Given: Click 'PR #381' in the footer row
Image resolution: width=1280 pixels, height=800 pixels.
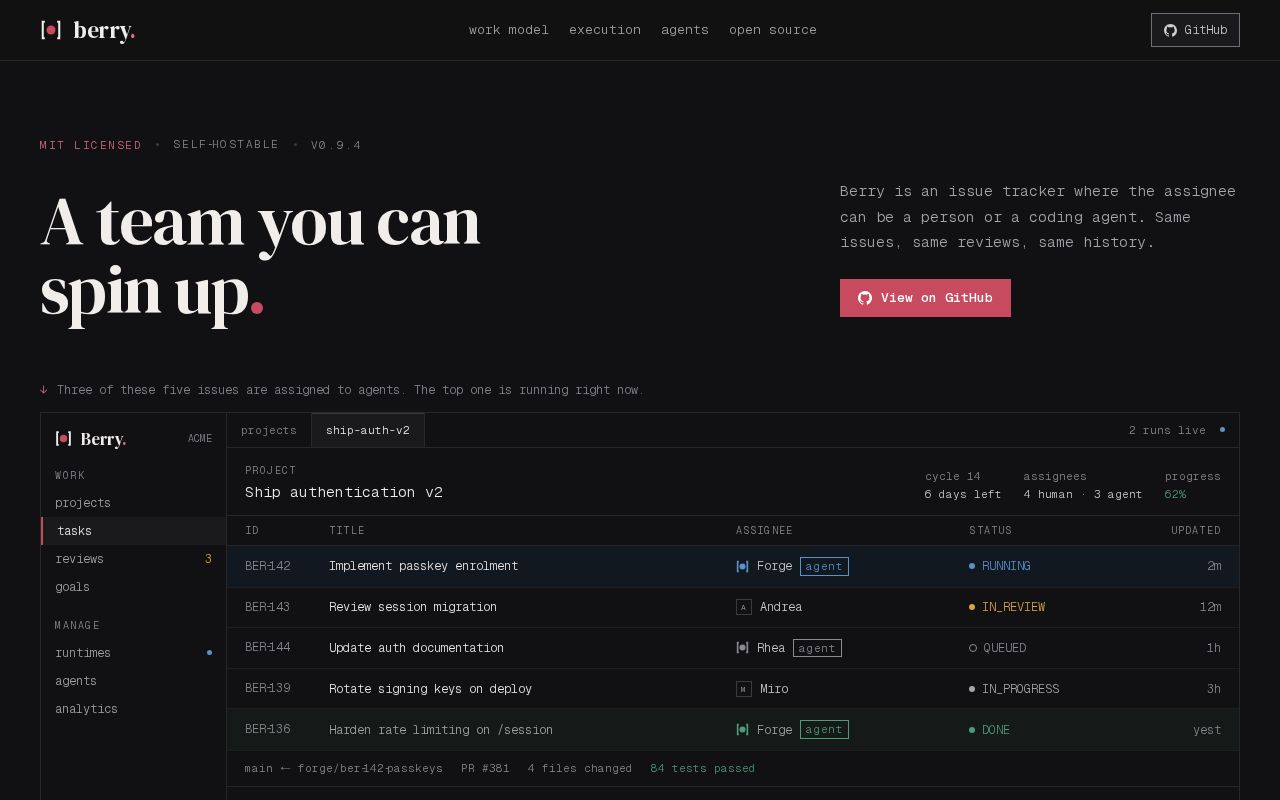Looking at the screenshot, I should pyautogui.click(x=485, y=768).
